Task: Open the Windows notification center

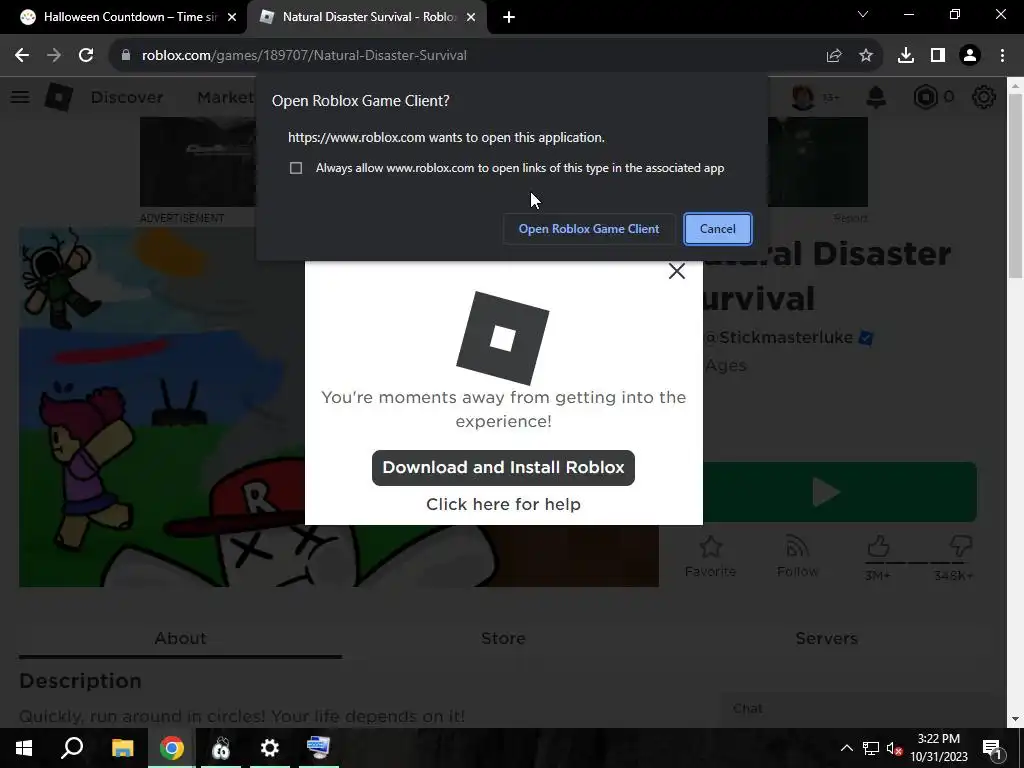Action: pos(992,748)
